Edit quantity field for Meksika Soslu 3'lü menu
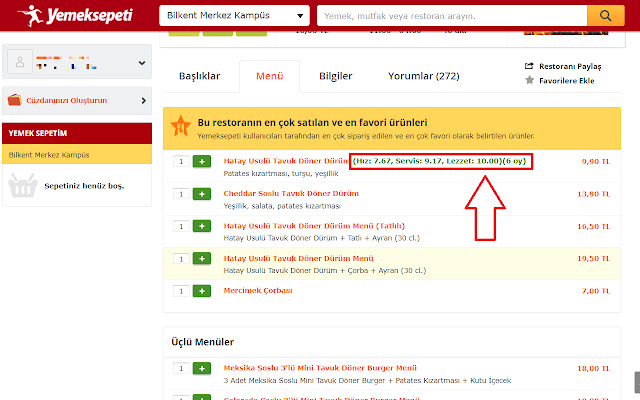This screenshot has height=400, width=640. point(181,368)
